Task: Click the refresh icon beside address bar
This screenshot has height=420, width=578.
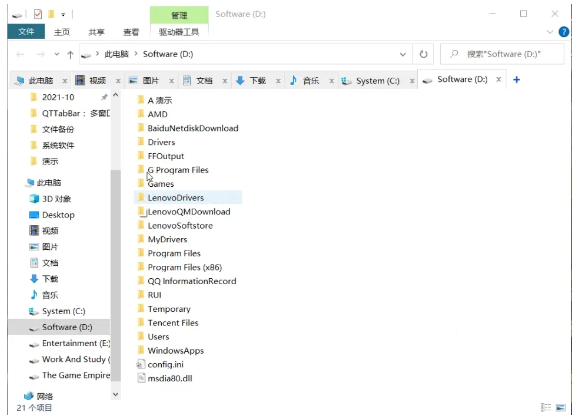Action: (423, 54)
